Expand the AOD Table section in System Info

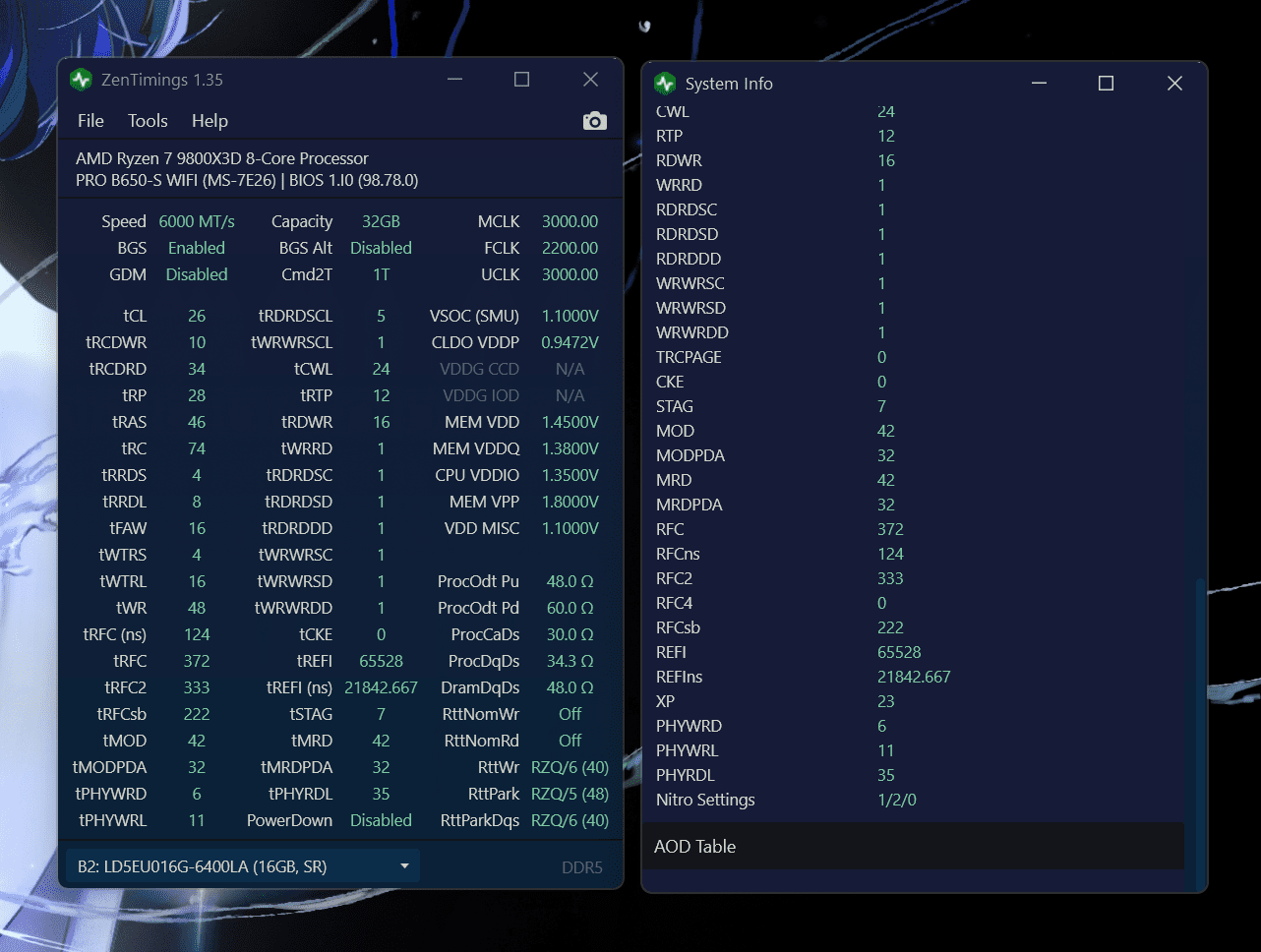[913, 847]
